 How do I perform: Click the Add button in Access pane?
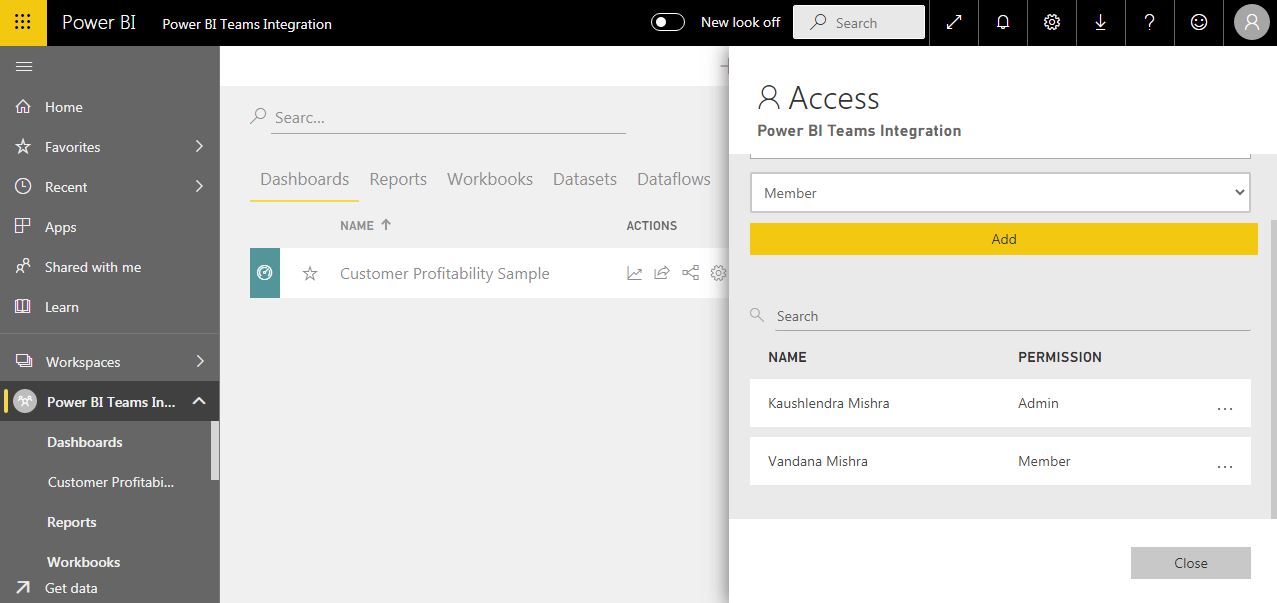pyautogui.click(x=1003, y=239)
